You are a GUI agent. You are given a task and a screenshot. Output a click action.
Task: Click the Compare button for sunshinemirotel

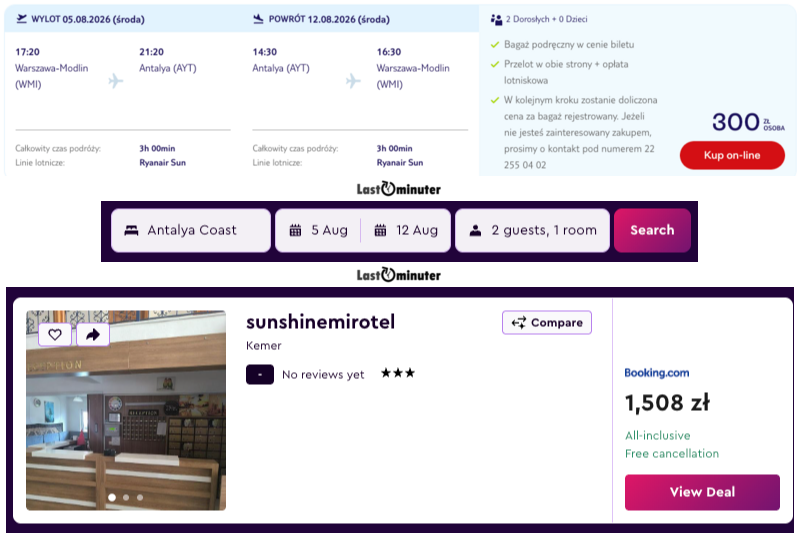(547, 322)
